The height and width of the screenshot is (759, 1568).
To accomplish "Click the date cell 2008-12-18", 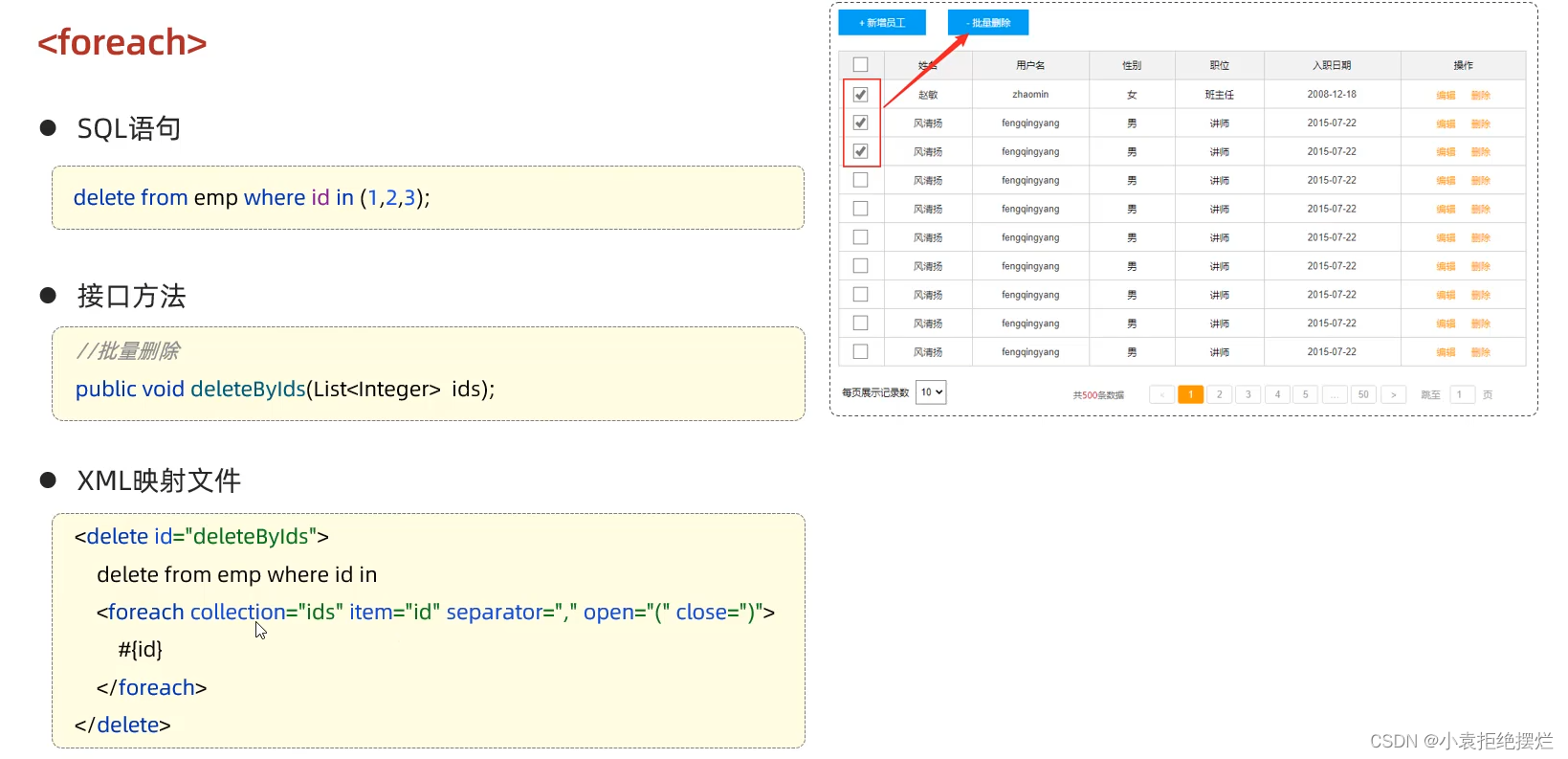I will (x=1332, y=95).
